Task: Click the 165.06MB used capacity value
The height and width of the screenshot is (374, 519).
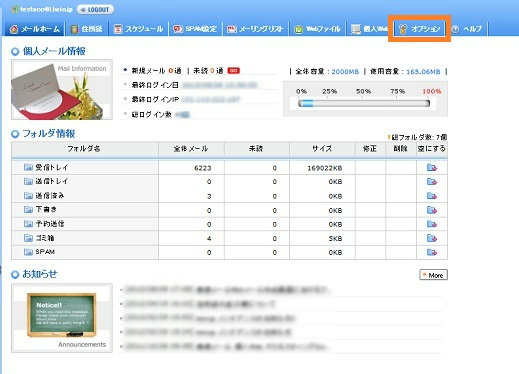Action: click(423, 72)
